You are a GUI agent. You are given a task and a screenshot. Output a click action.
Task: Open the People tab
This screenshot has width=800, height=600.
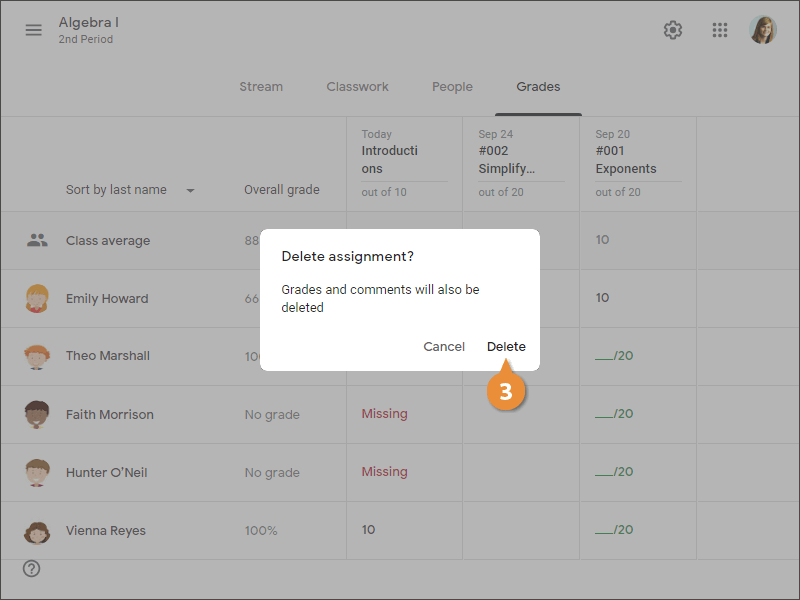coord(452,87)
